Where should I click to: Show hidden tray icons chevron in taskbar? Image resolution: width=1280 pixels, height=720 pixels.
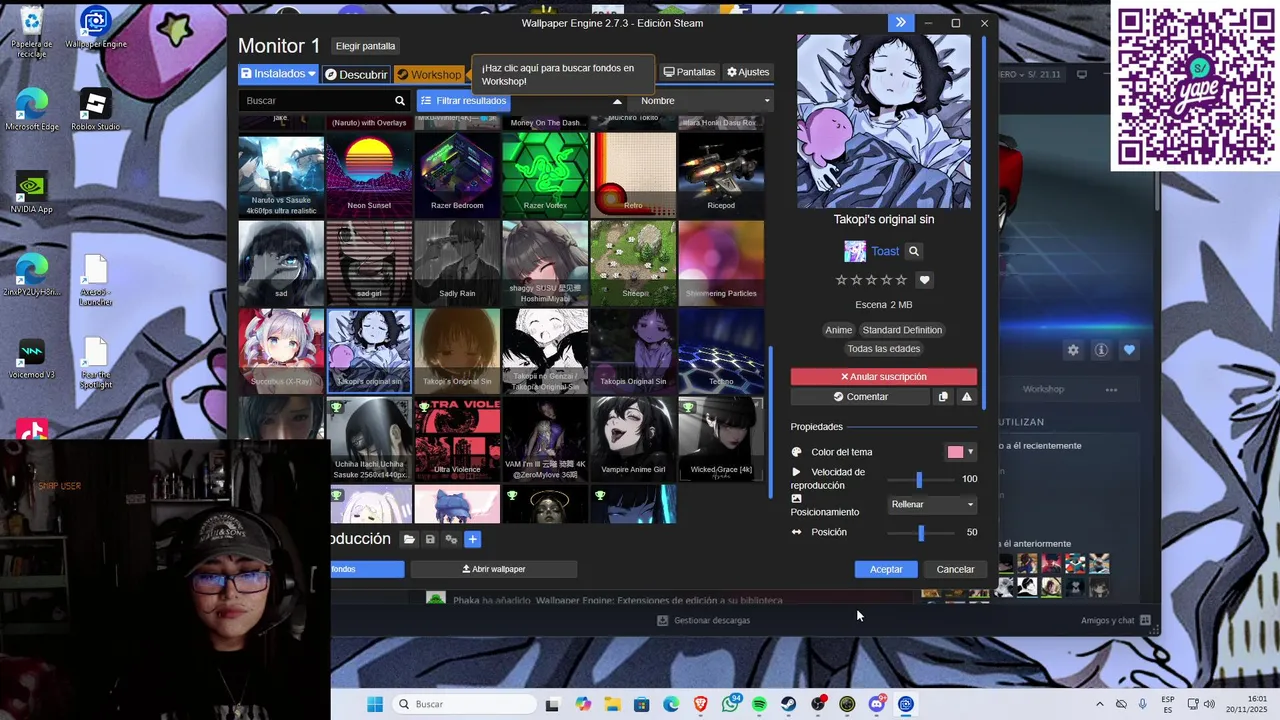pos(1099,704)
